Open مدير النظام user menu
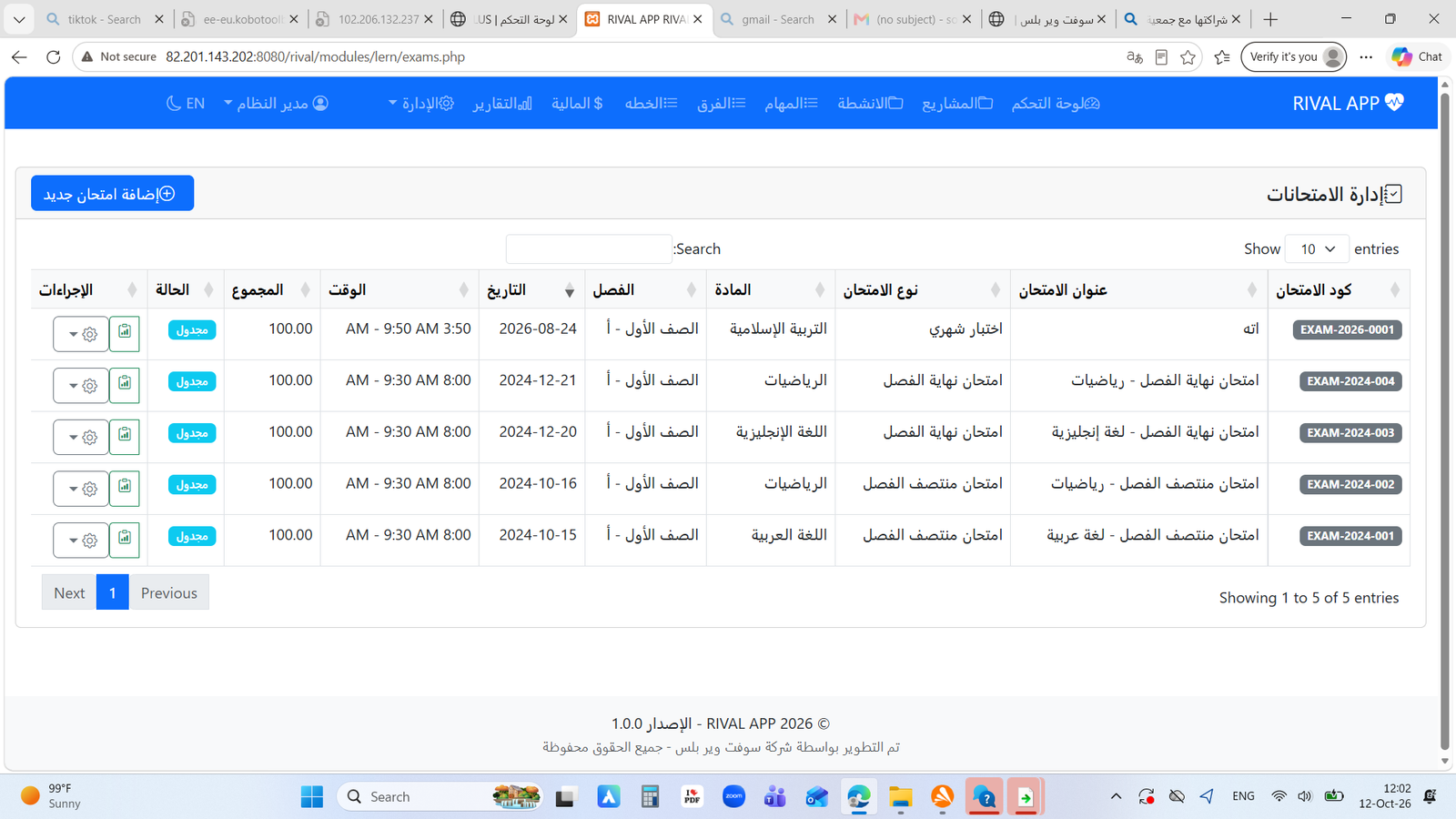Image resolution: width=1456 pixels, height=819 pixels. 276,103
